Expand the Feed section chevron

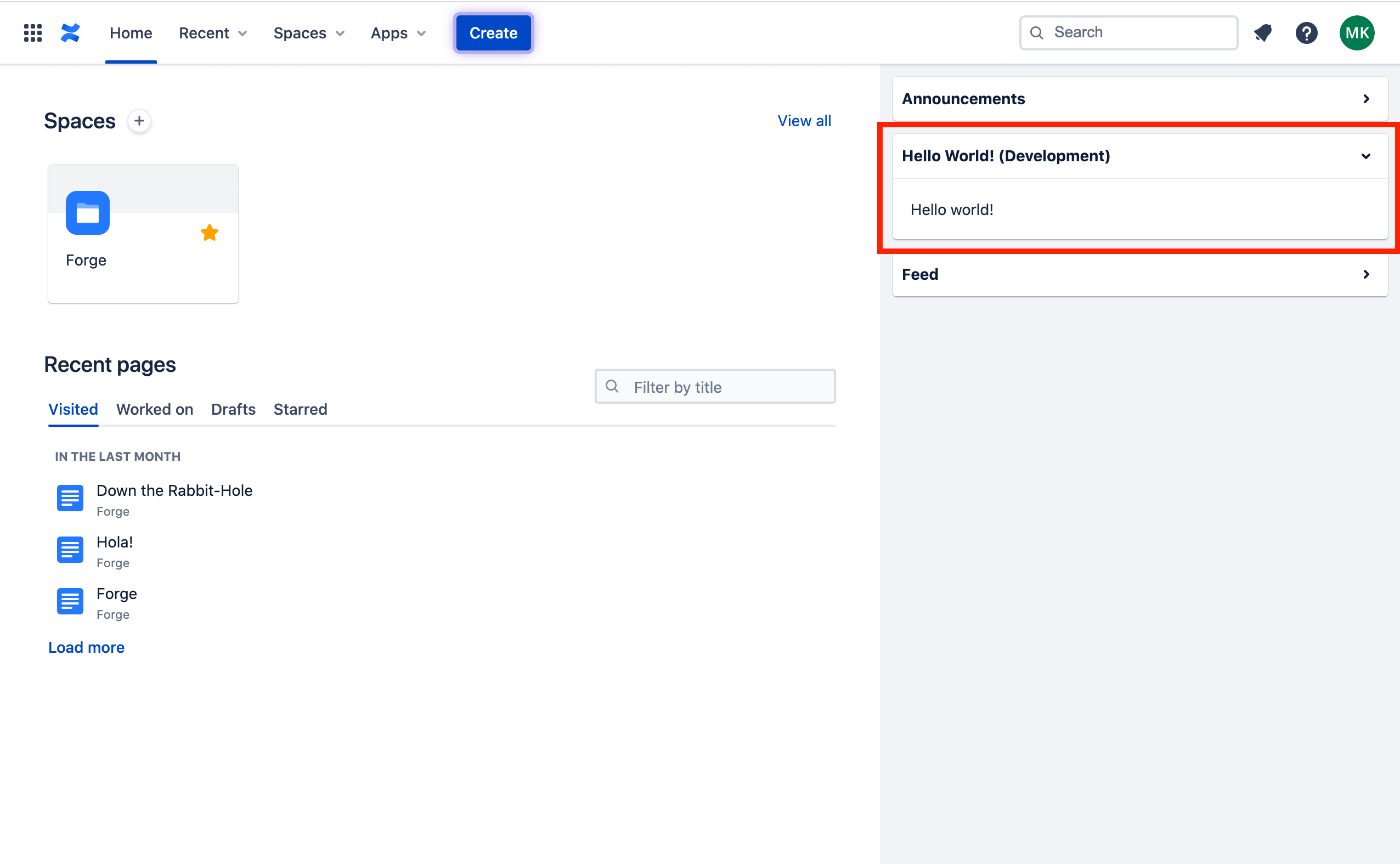pos(1367,274)
